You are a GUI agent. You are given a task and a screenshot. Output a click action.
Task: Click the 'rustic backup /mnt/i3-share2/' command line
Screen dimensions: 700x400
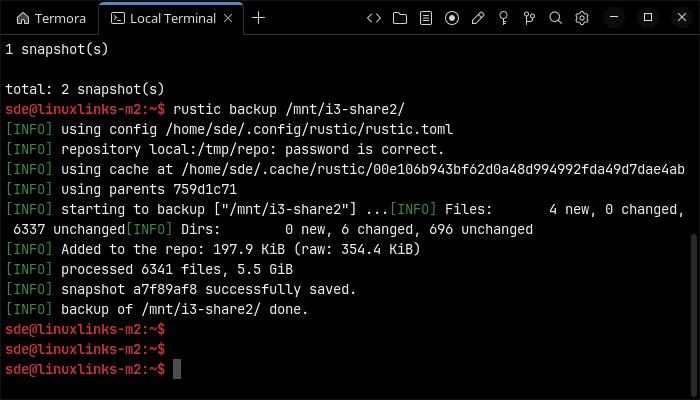pyautogui.click(x=288, y=109)
